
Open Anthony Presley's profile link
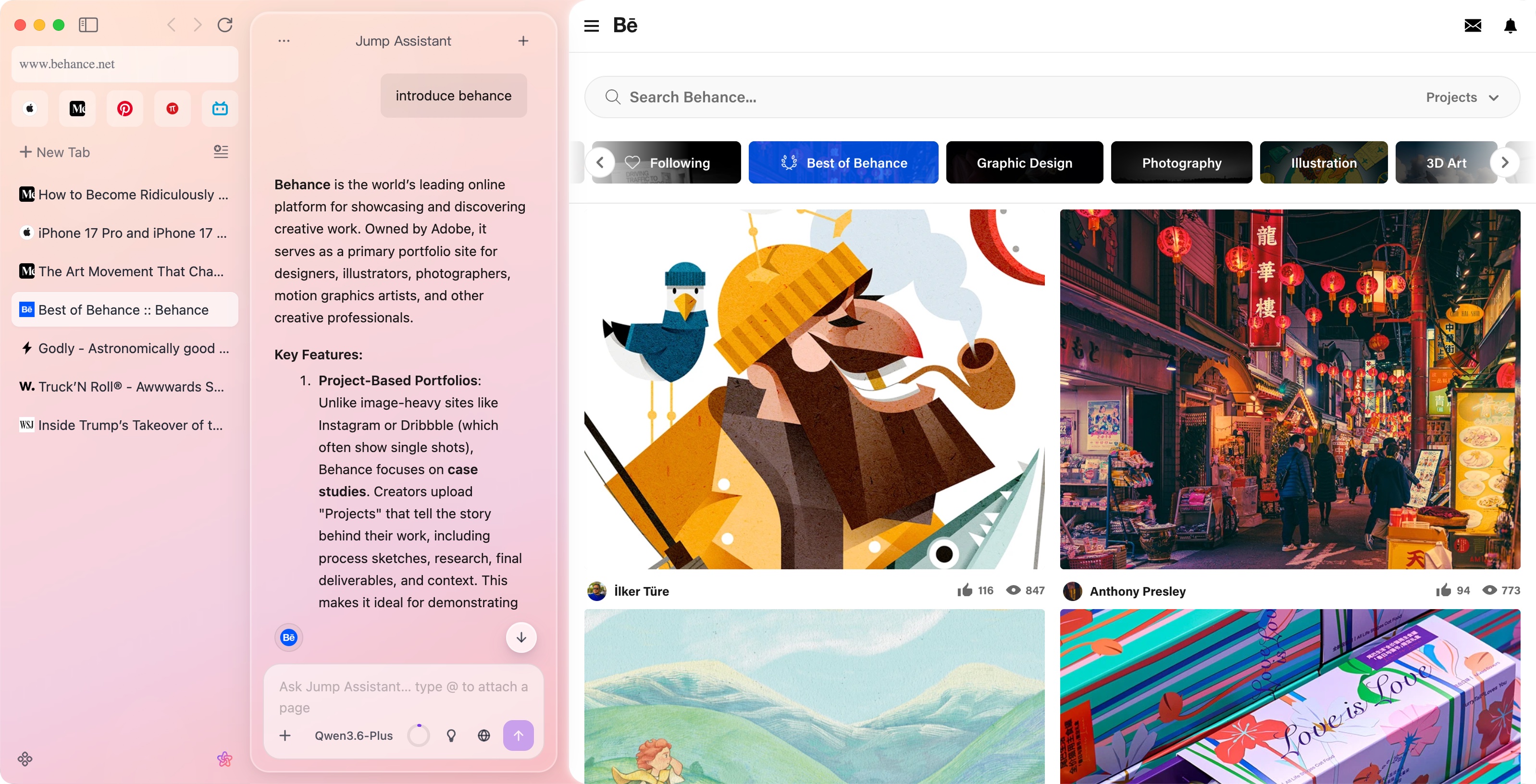[1138, 591]
